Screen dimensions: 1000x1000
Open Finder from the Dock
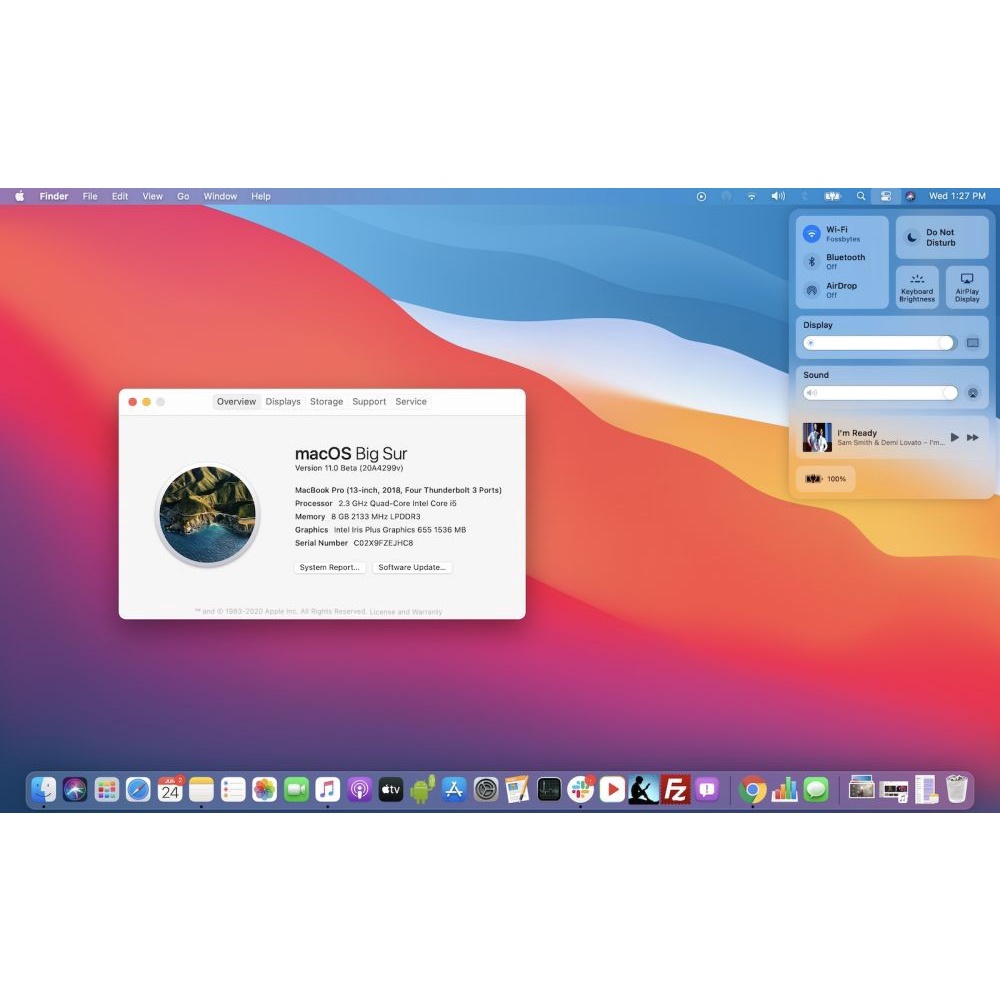click(x=43, y=790)
